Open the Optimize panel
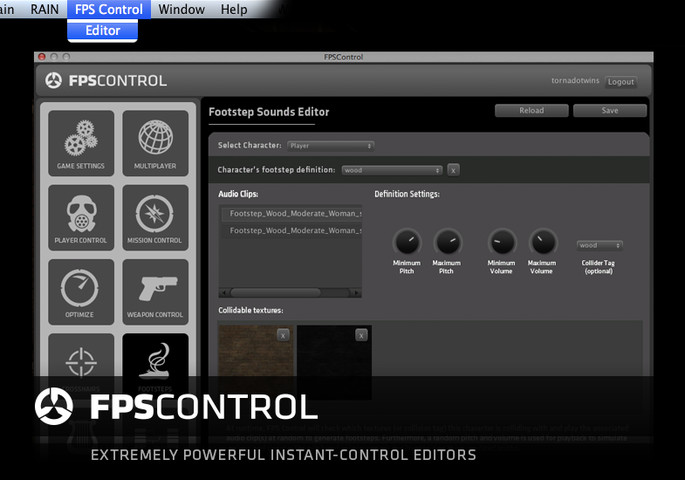685x480 pixels. click(x=81, y=292)
